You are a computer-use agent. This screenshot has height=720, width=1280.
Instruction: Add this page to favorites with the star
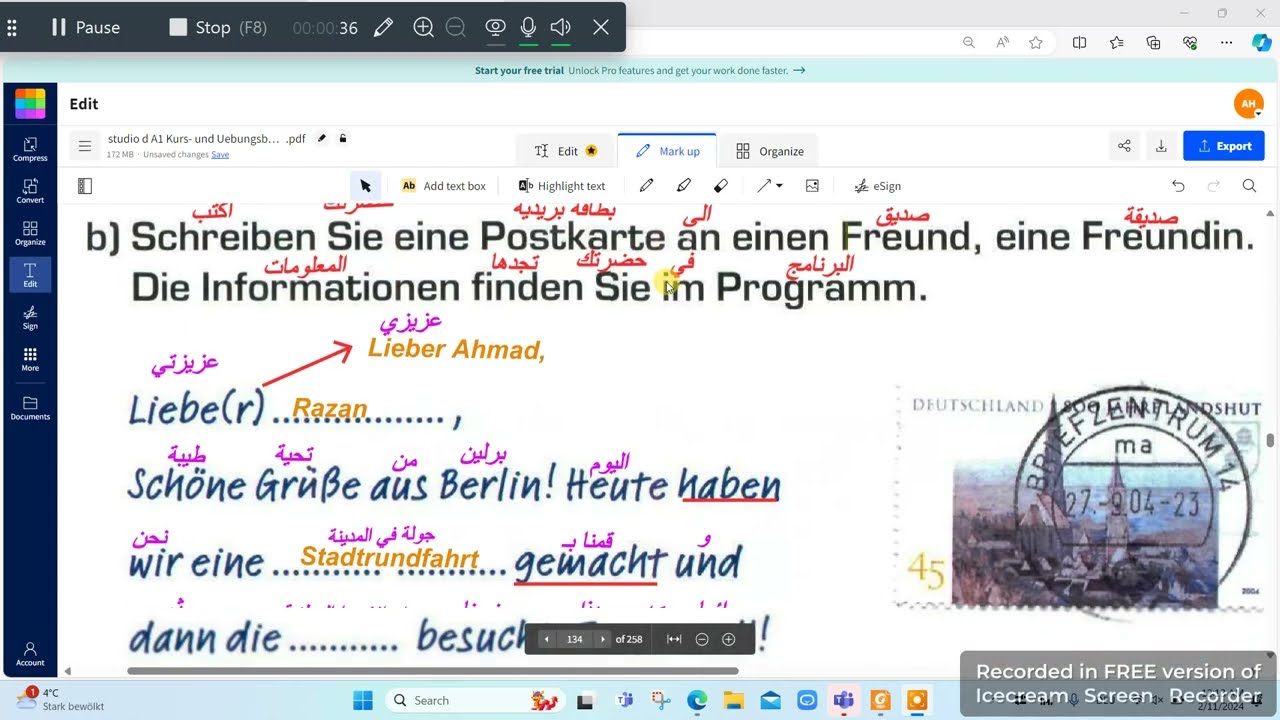[1036, 43]
